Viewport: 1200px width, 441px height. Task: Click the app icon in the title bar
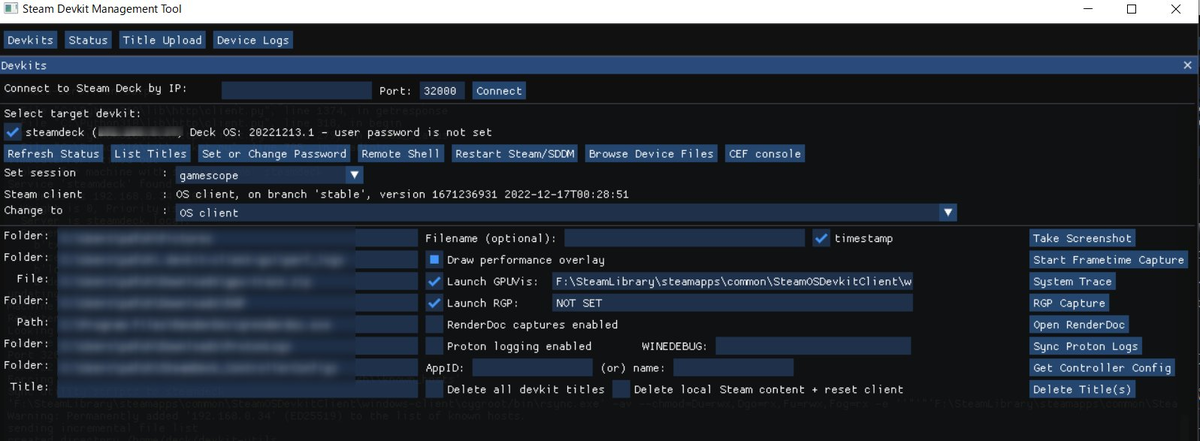(10, 9)
